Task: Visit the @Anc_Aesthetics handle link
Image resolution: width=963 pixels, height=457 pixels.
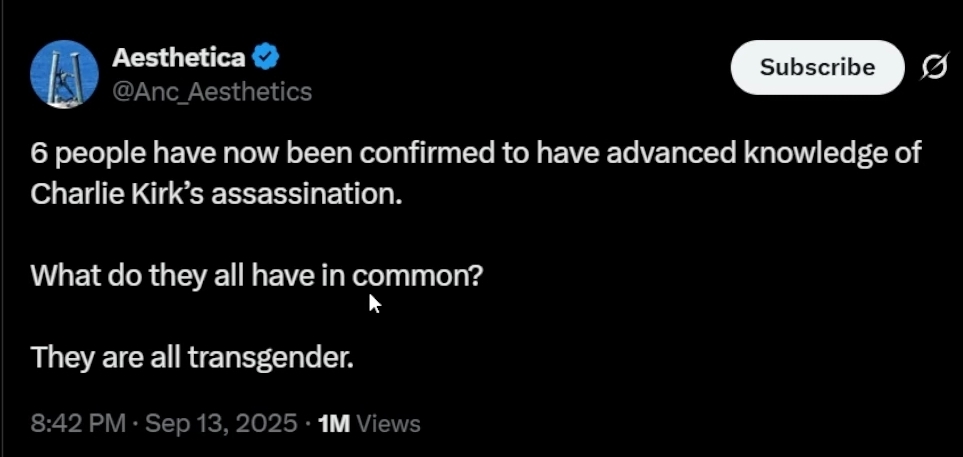Action: coord(212,92)
